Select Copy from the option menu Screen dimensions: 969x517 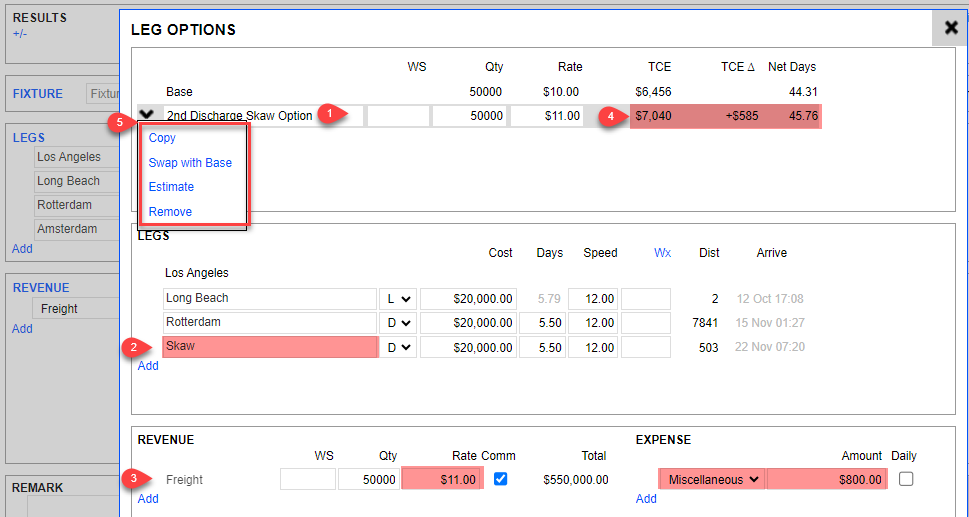(x=162, y=138)
